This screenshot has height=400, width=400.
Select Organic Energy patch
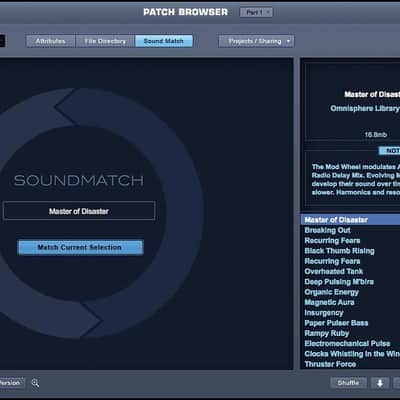pyautogui.click(x=350, y=292)
